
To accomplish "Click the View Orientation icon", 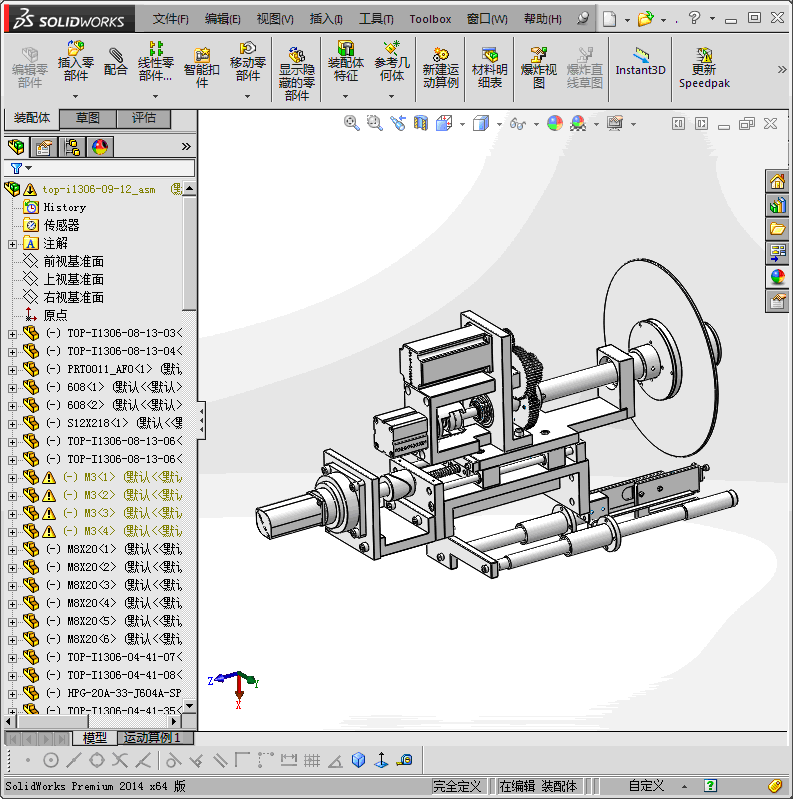I will (x=444, y=123).
